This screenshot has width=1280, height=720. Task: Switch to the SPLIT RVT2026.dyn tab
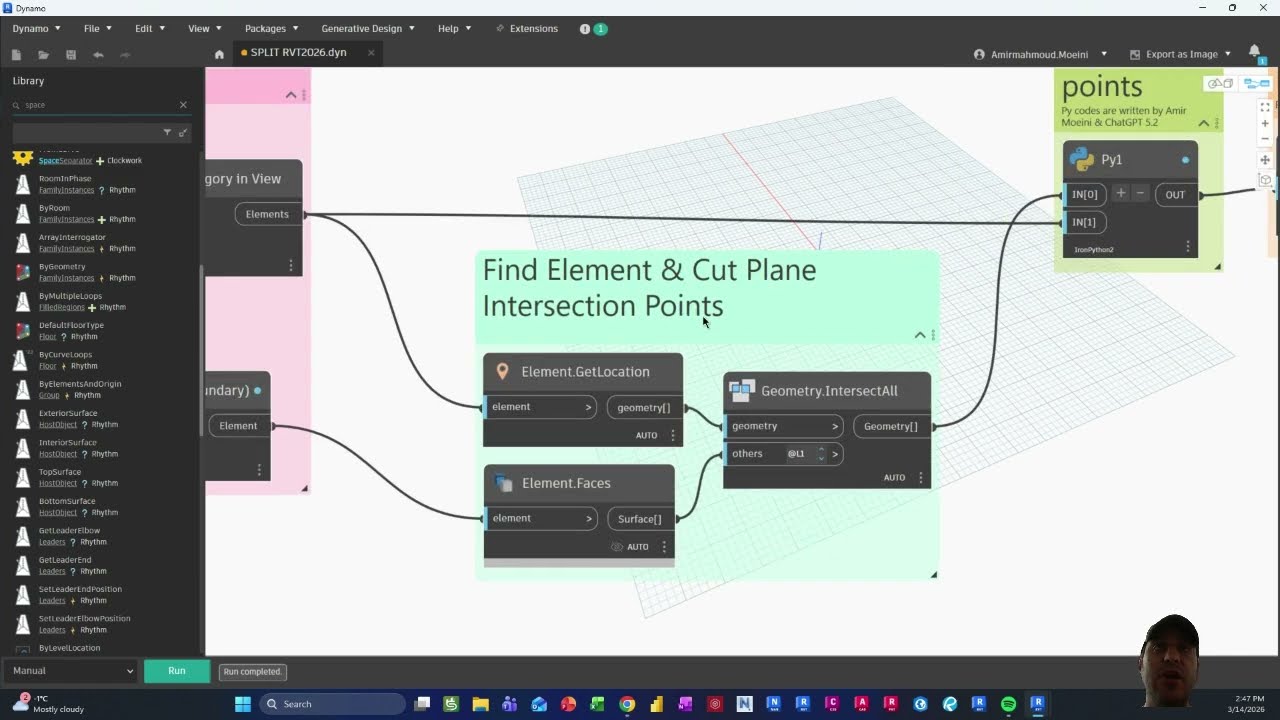(298, 52)
